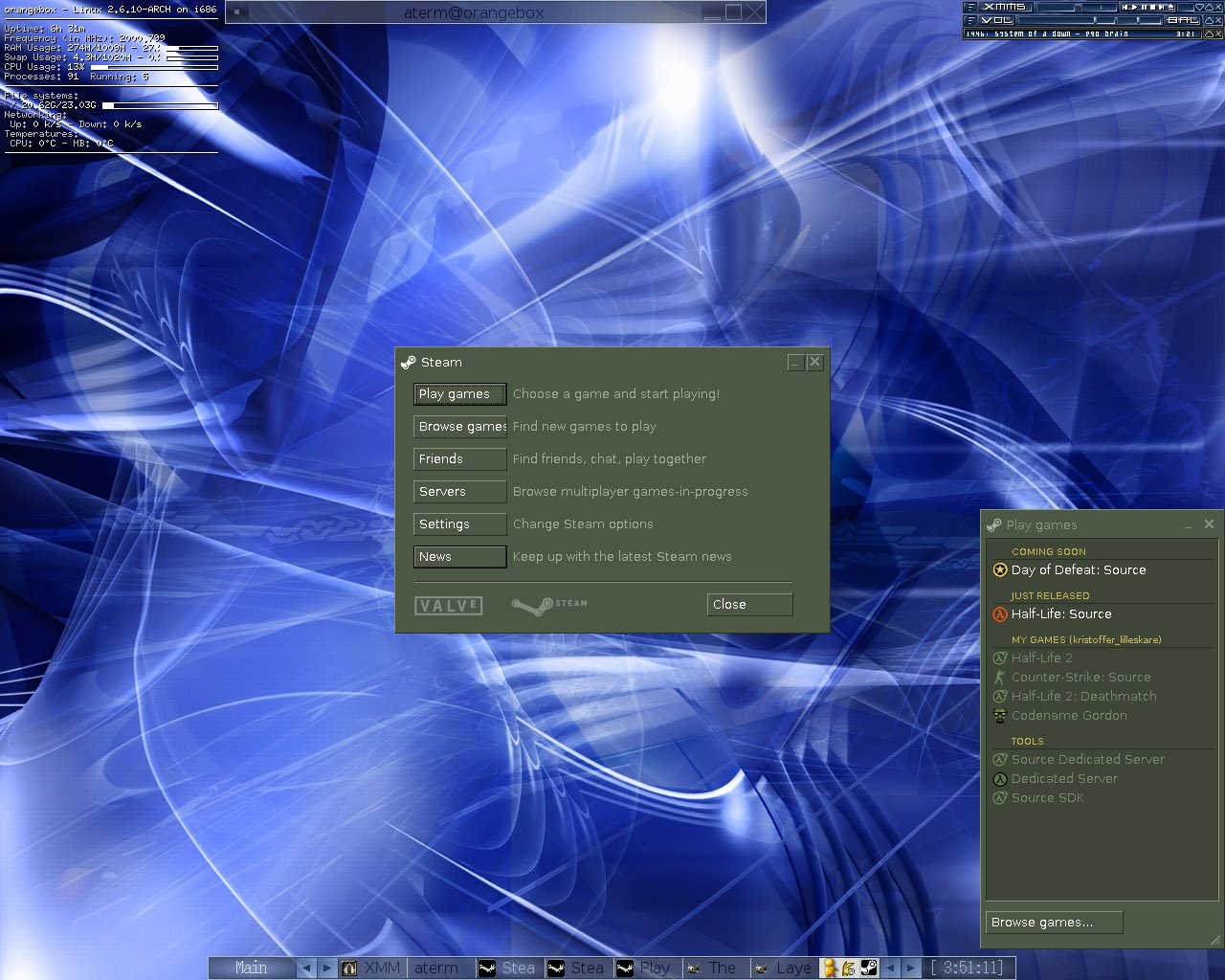Click XMMS previous track button
The height and width of the screenshot is (980, 1225).
(x=1125, y=7)
